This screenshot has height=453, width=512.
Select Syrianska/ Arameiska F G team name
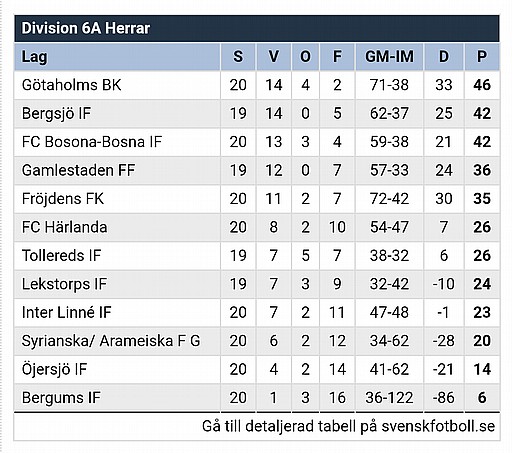tap(111, 341)
